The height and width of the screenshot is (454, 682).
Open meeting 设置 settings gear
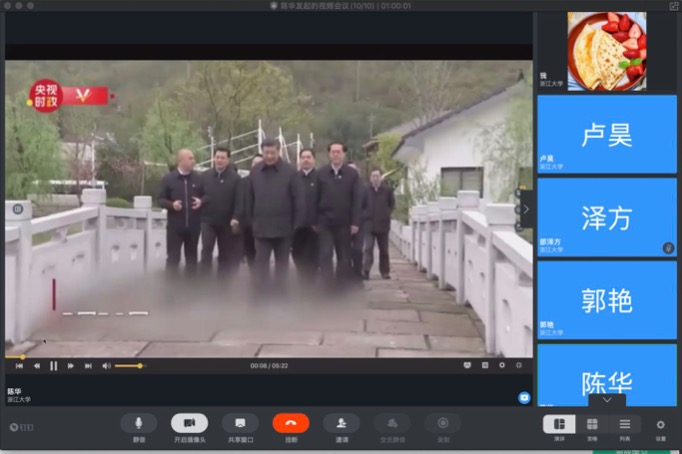pos(660,425)
